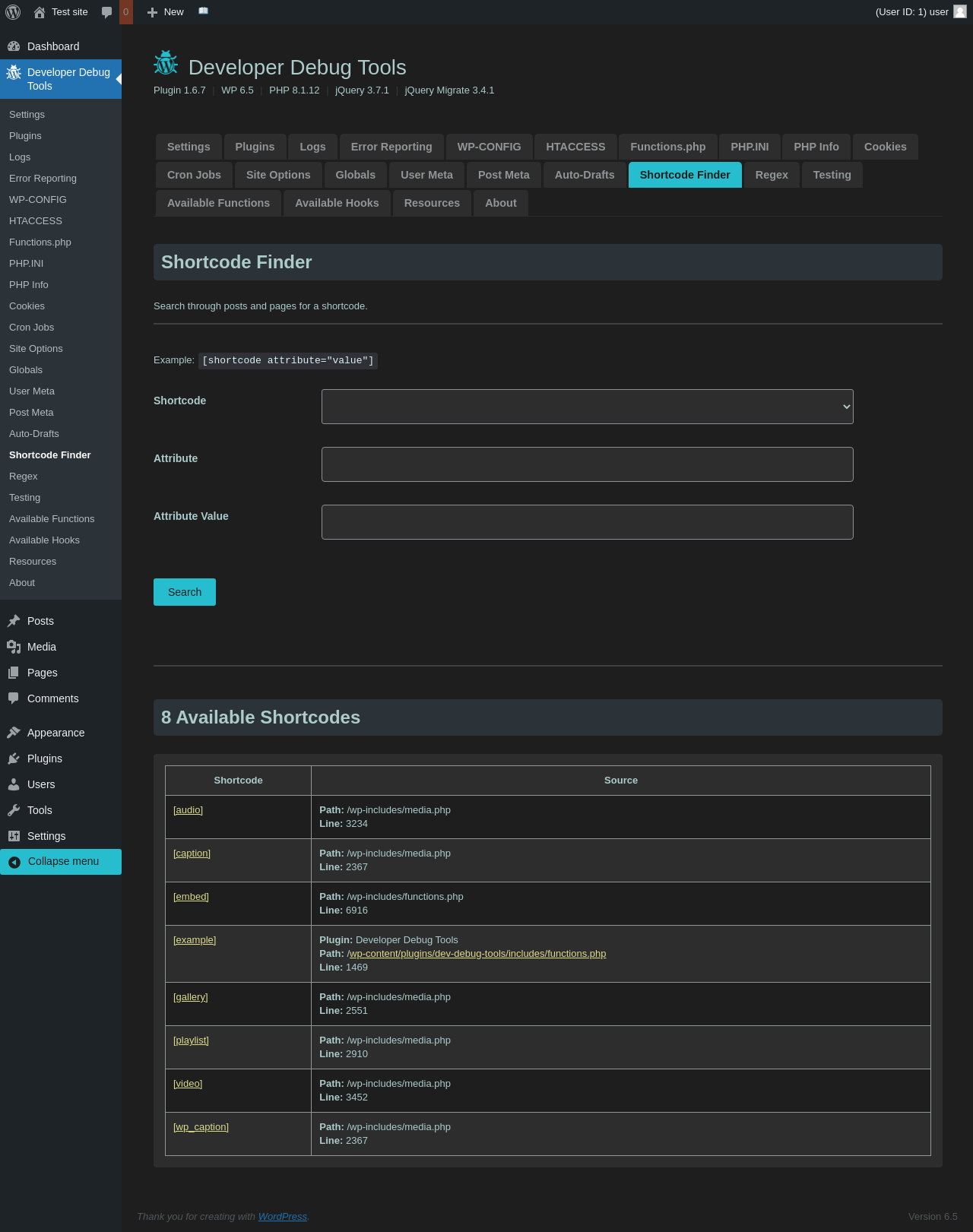Open the comments bubble in admin bar
This screenshot has height=1232, width=973.
pyautogui.click(x=107, y=12)
